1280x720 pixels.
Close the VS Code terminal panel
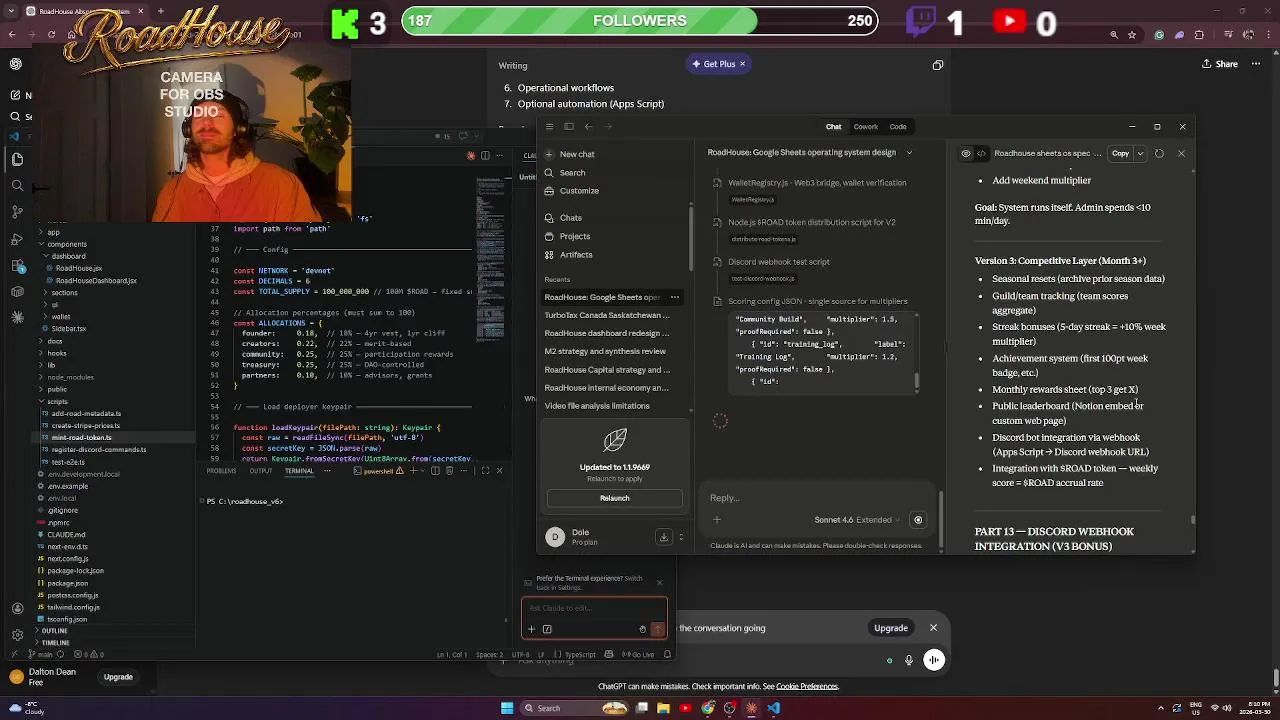(499, 471)
